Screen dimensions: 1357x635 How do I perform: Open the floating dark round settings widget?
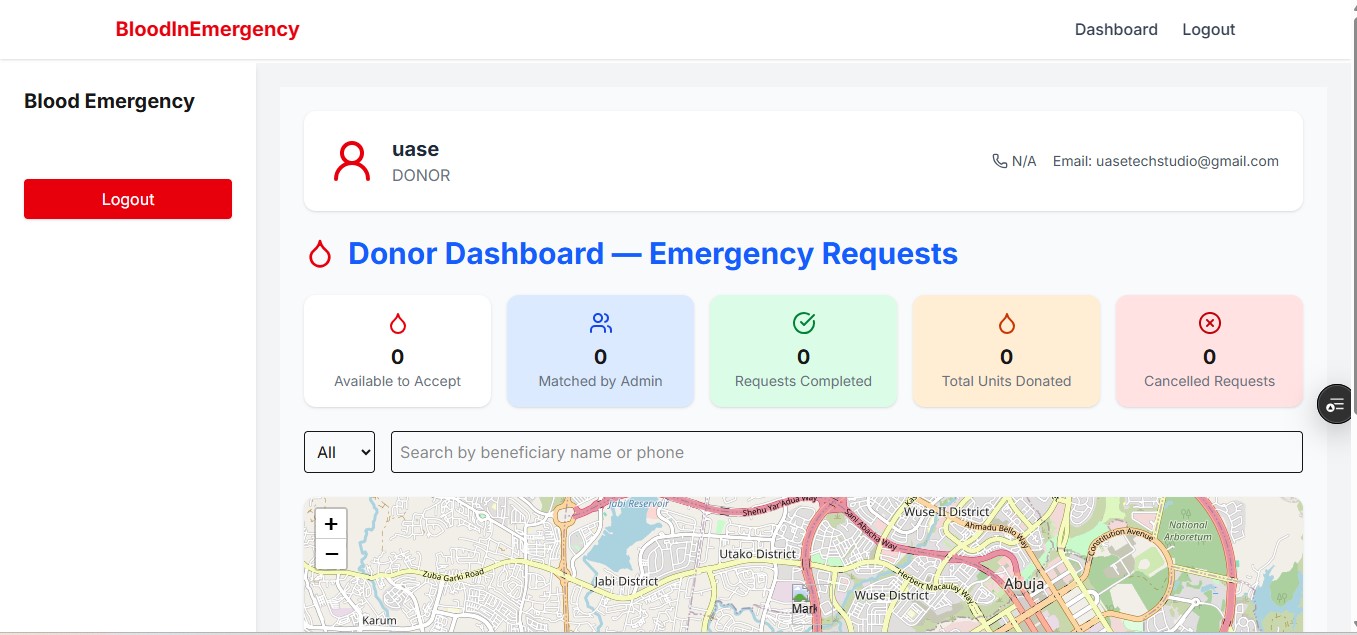coord(1336,404)
